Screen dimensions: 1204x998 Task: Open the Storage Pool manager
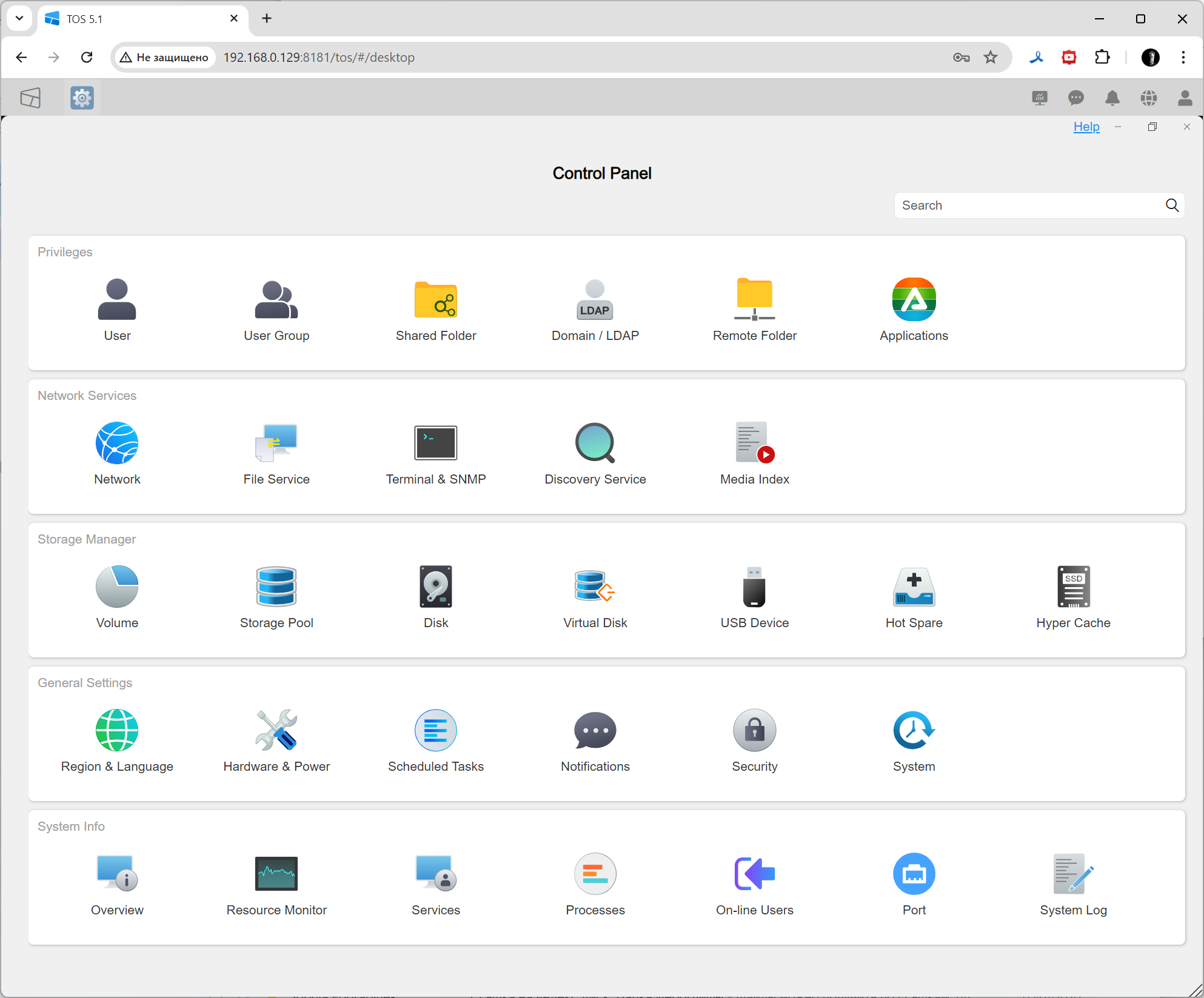(276, 596)
